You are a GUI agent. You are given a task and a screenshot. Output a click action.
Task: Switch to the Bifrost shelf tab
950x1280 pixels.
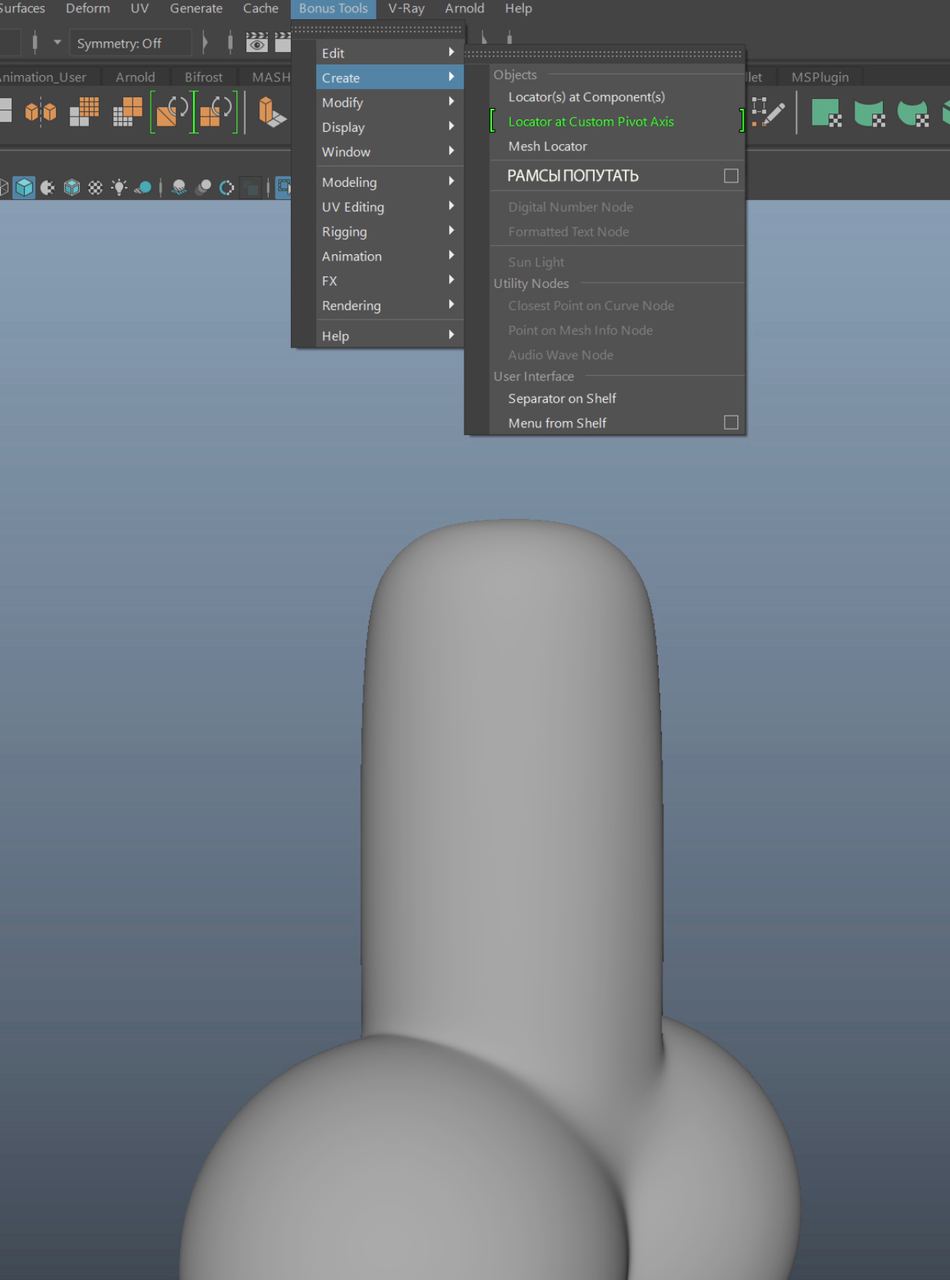(204, 77)
